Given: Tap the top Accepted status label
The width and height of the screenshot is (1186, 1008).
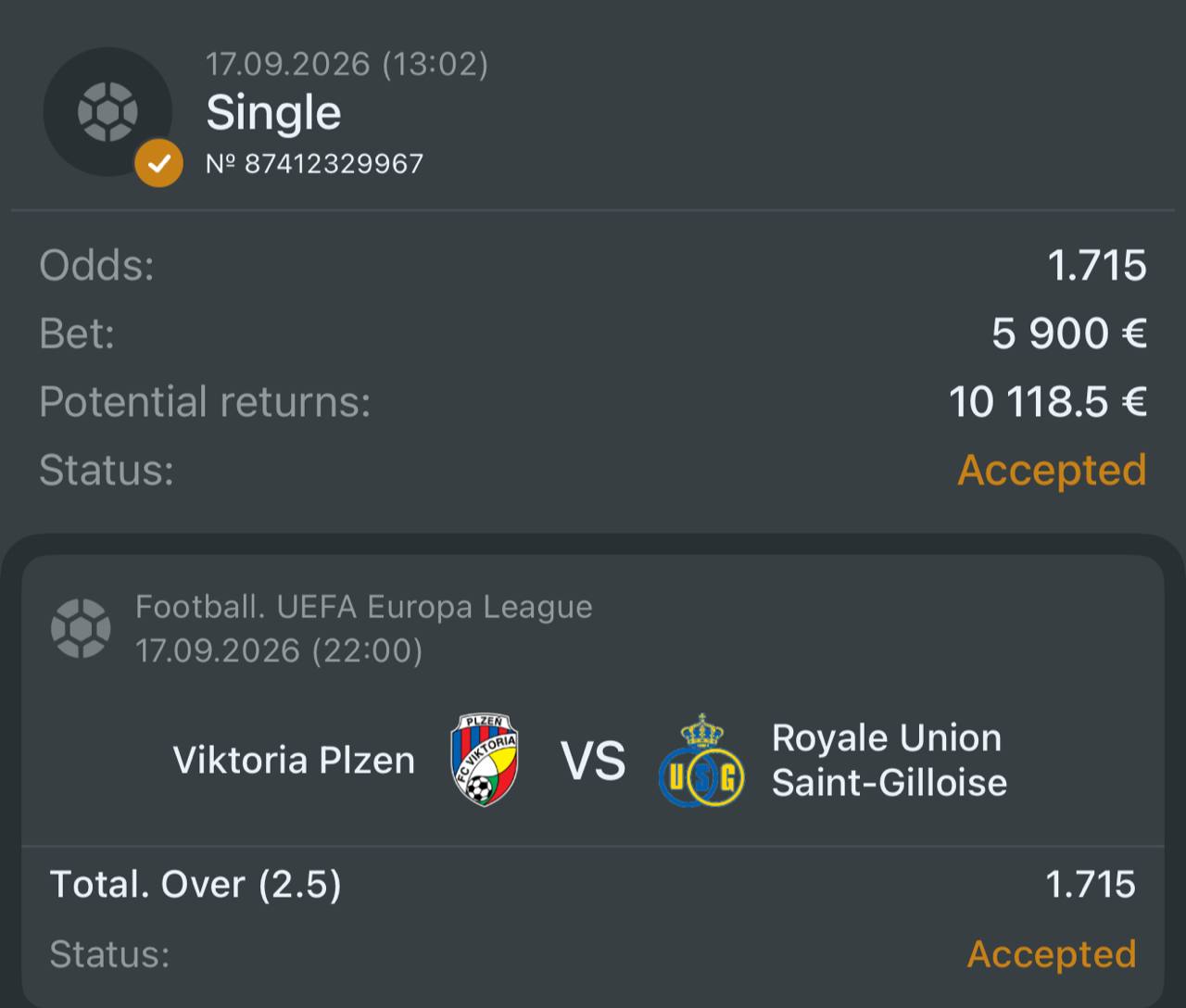Looking at the screenshot, I should pos(1052,470).
